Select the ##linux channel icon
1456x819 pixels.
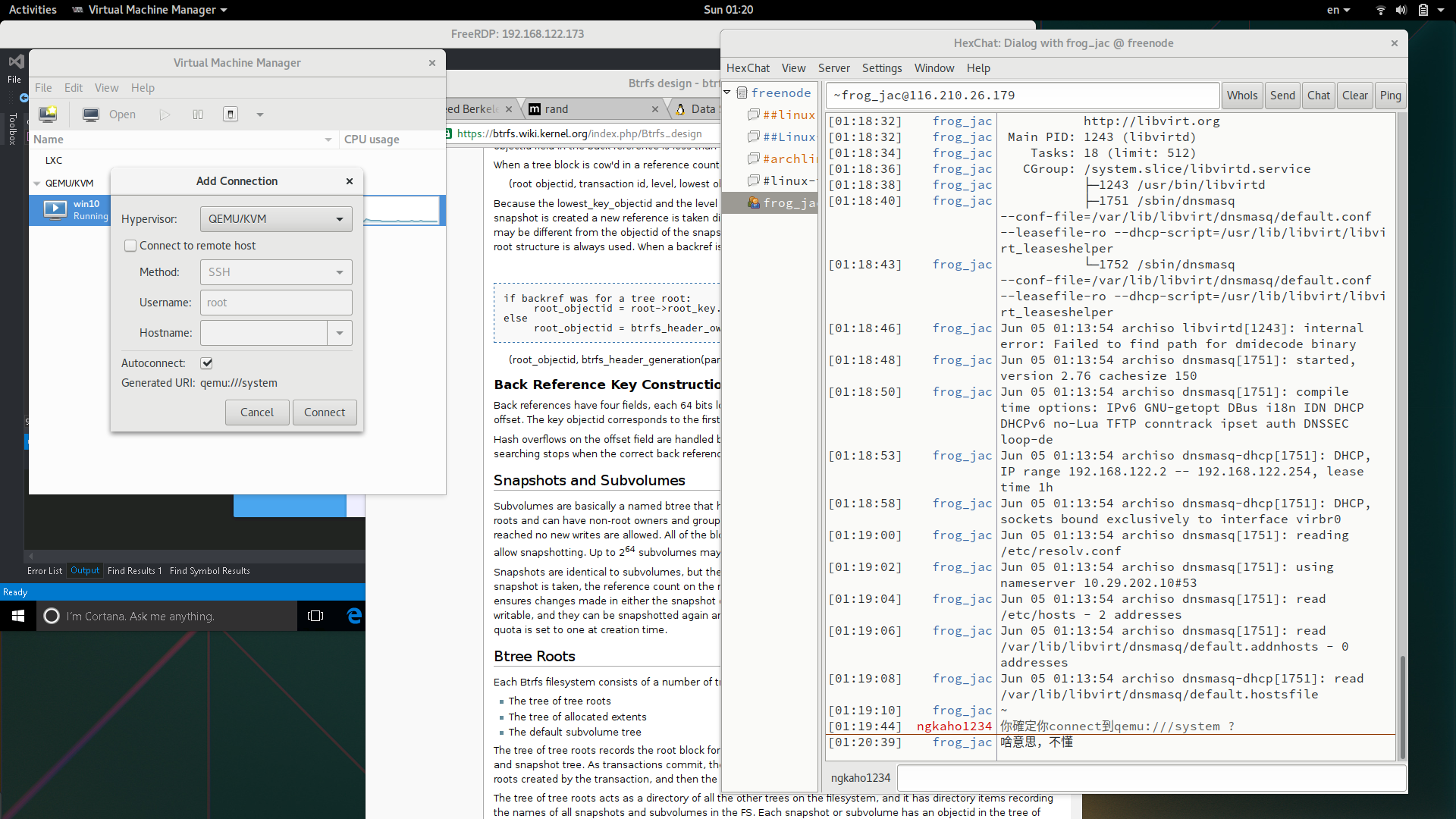pyautogui.click(x=753, y=115)
